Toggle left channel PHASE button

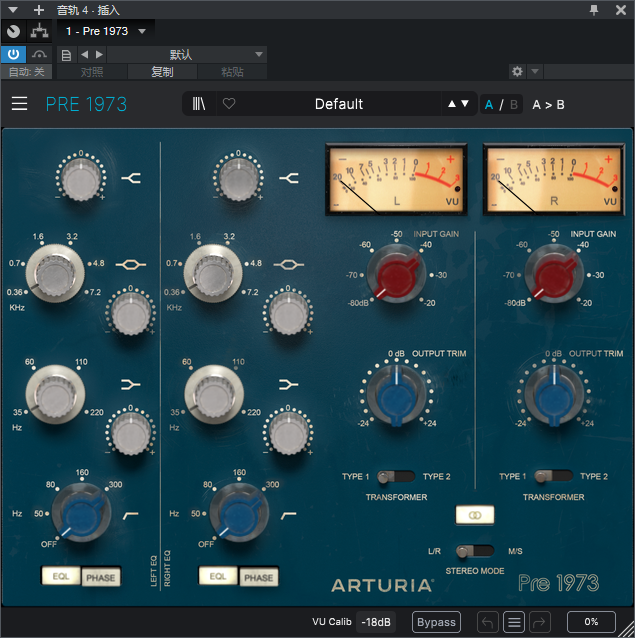(x=101, y=577)
